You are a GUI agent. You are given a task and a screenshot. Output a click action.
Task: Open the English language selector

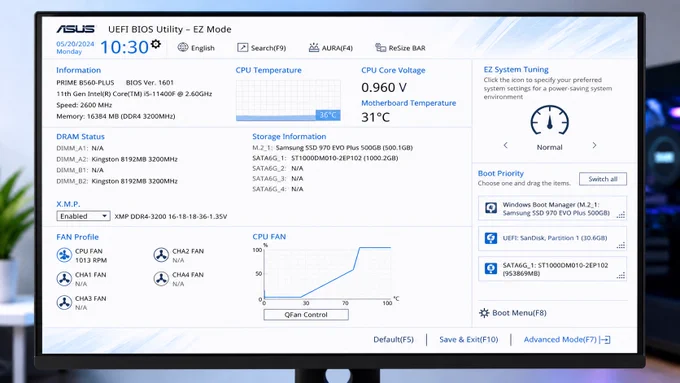196,48
